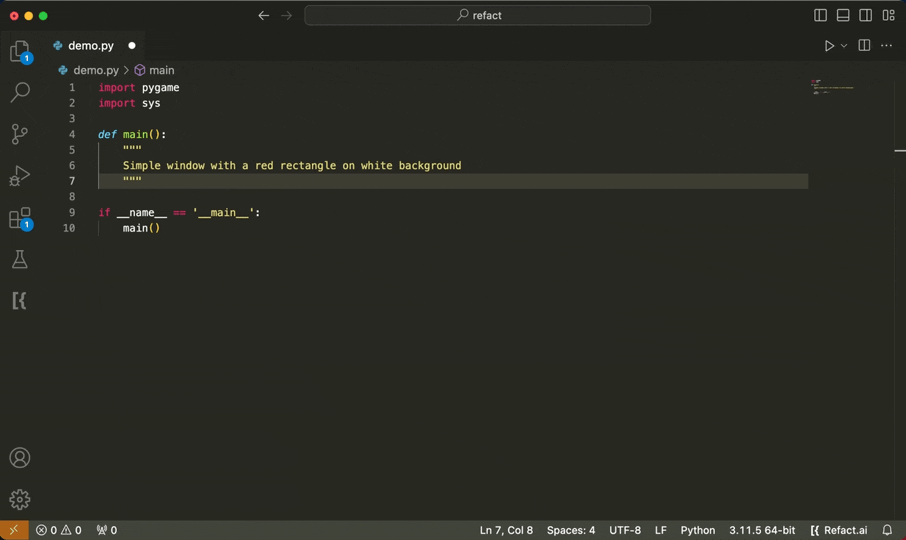Click the main() call on line 10

pos(141,228)
